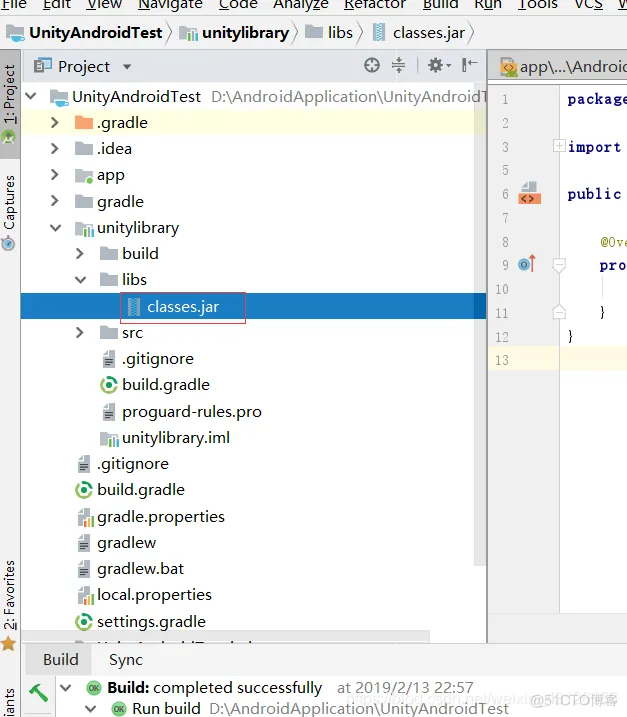627x717 pixels.
Task: Select the gradlew.bat file
Action: [x=140, y=569]
